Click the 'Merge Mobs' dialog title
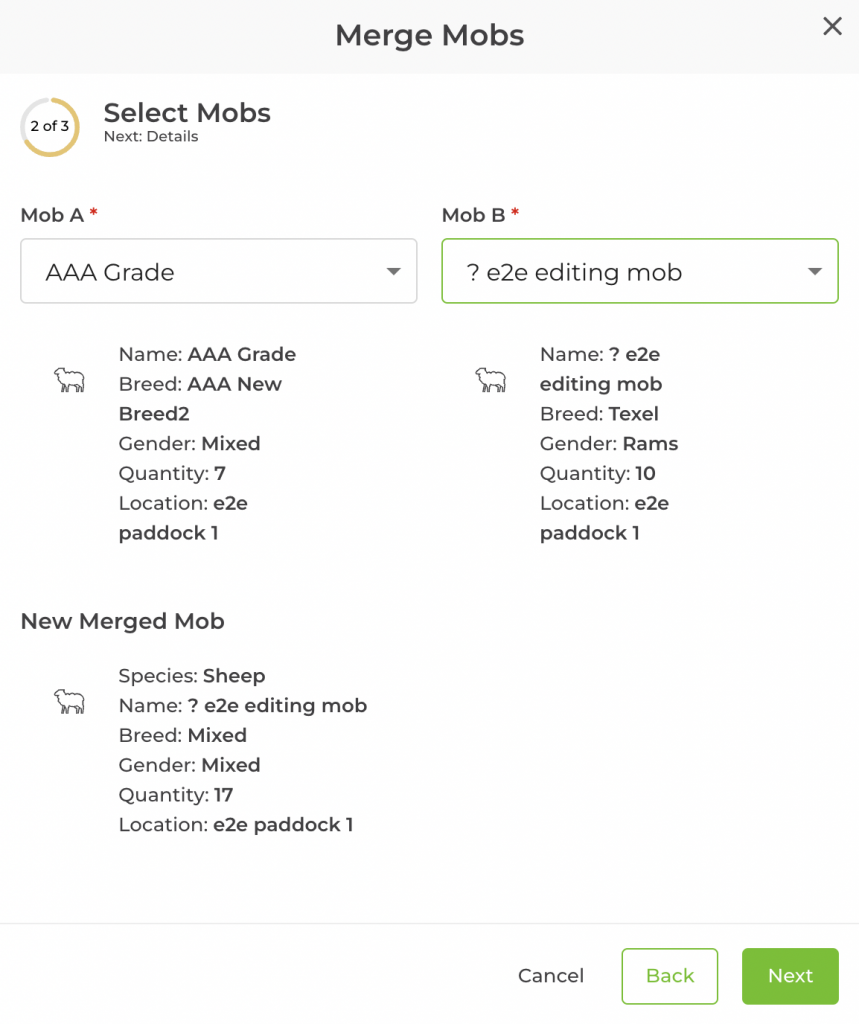This screenshot has height=1024, width=859. [429, 36]
